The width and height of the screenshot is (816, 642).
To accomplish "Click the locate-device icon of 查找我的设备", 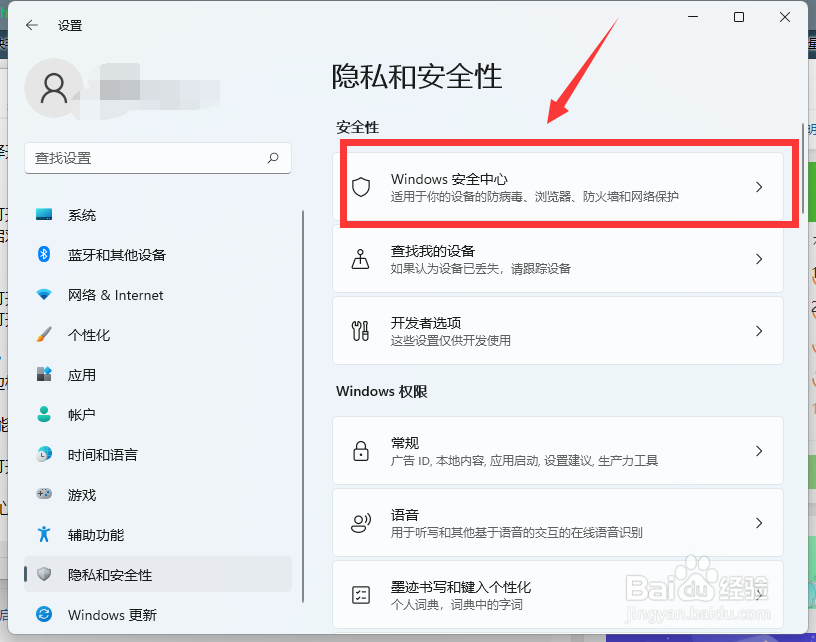I will click(x=361, y=259).
